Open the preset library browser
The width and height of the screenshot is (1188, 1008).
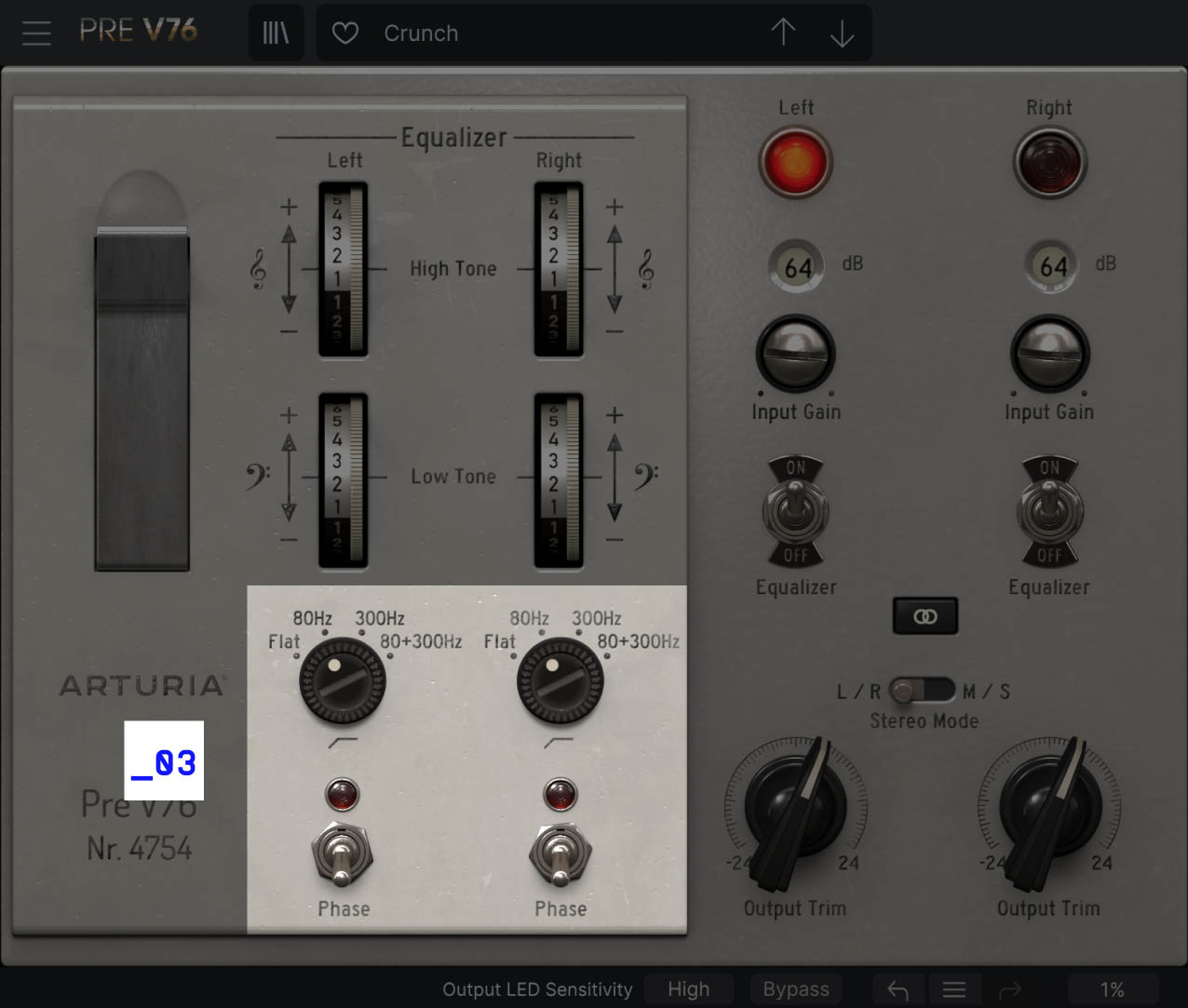click(x=276, y=34)
